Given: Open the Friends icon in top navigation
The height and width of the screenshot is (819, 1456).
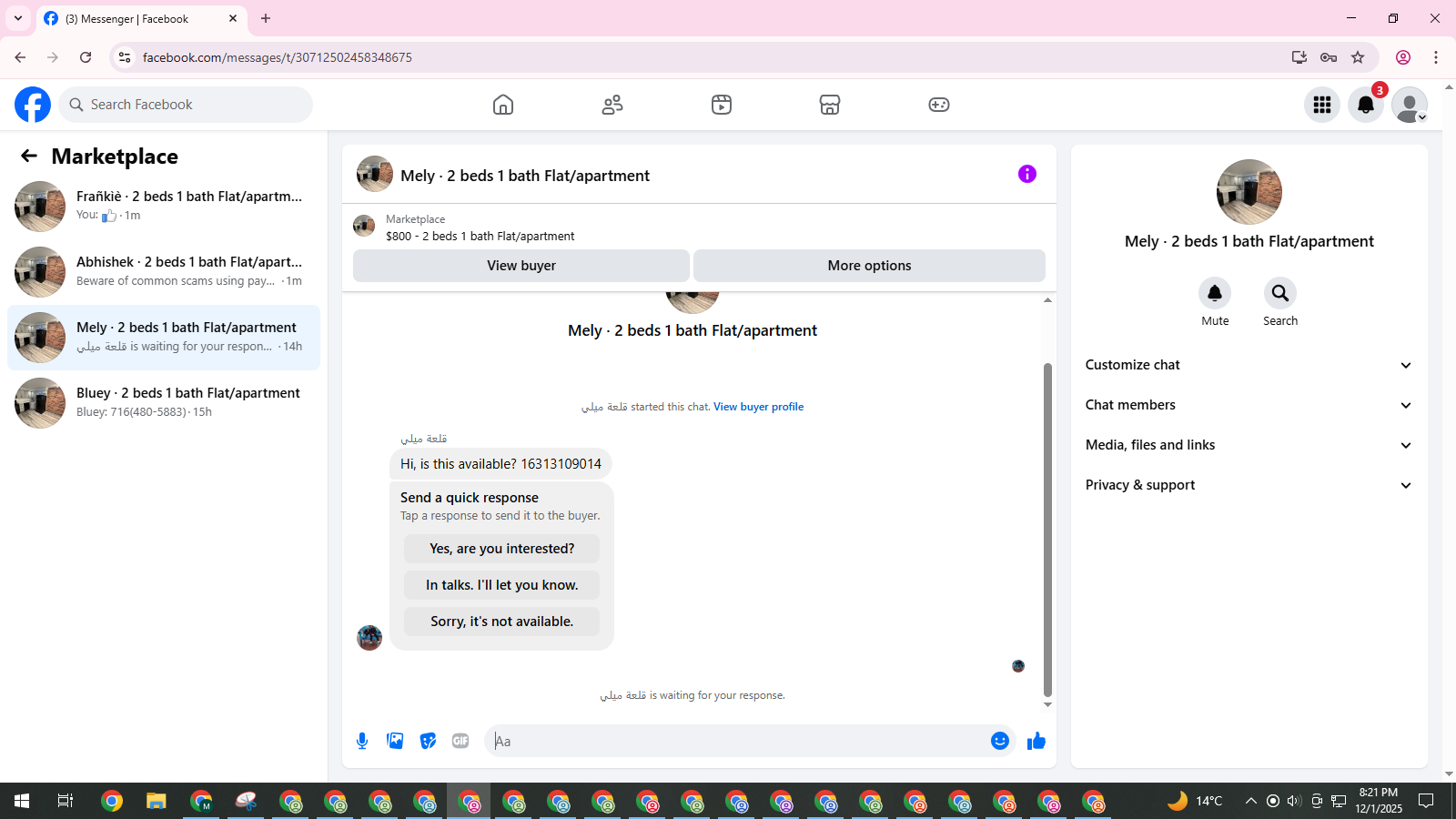Looking at the screenshot, I should 612,105.
